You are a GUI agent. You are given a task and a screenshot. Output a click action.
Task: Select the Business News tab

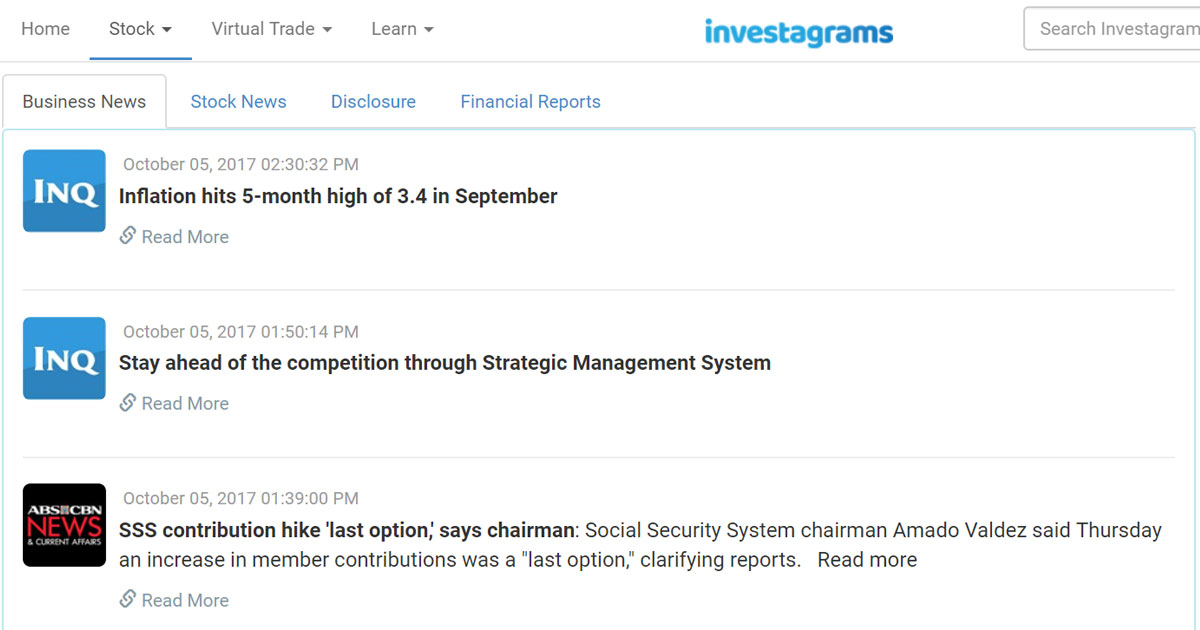point(84,102)
